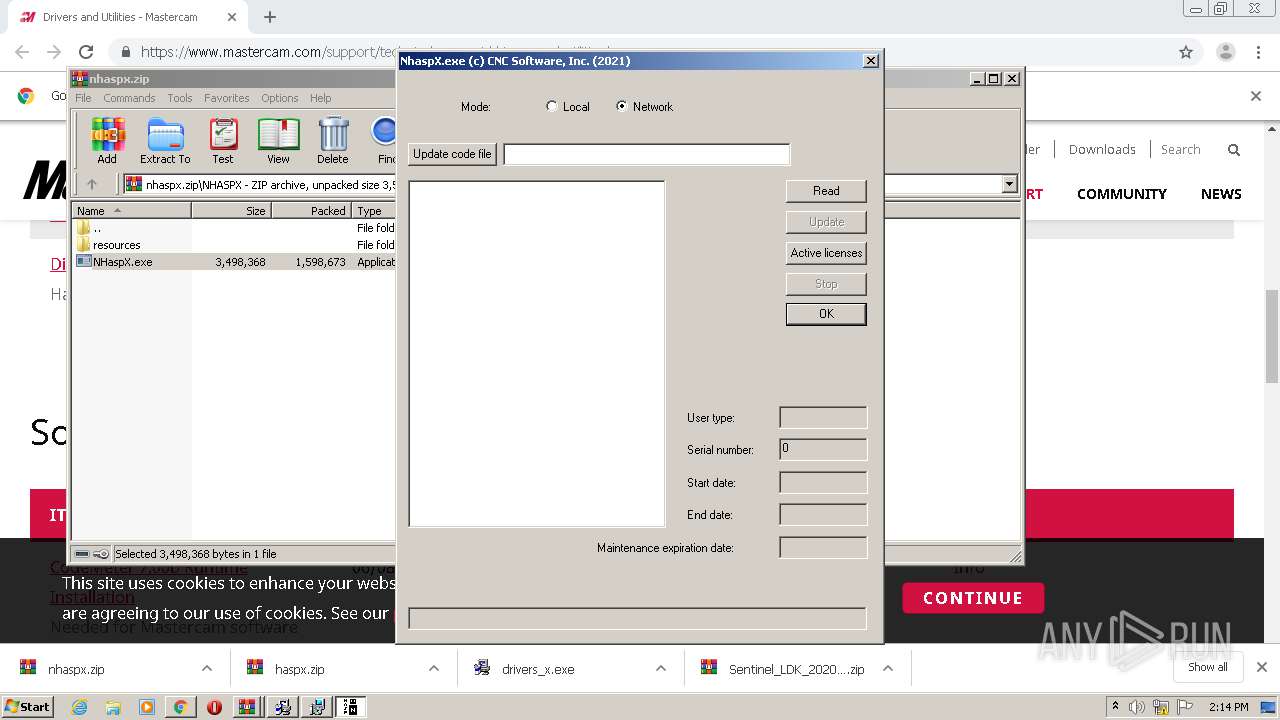This screenshot has height=720, width=1280.
Task: Open the WinRAR Favorites menu
Action: 227,98
